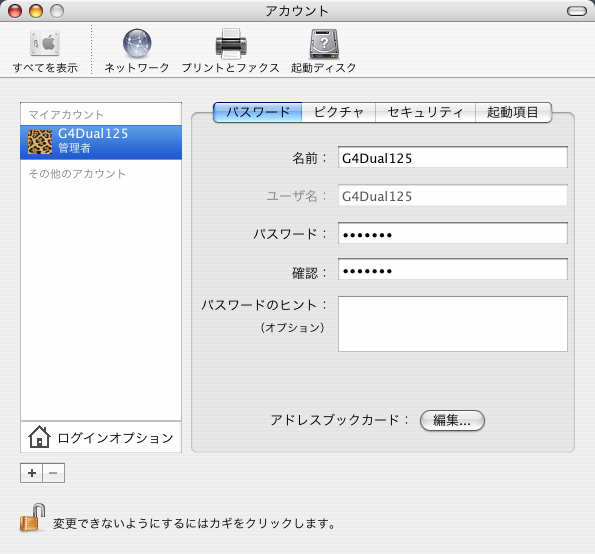This screenshot has height=554, width=595.
Task: Switch to the パスワード tab
Action: (258, 112)
